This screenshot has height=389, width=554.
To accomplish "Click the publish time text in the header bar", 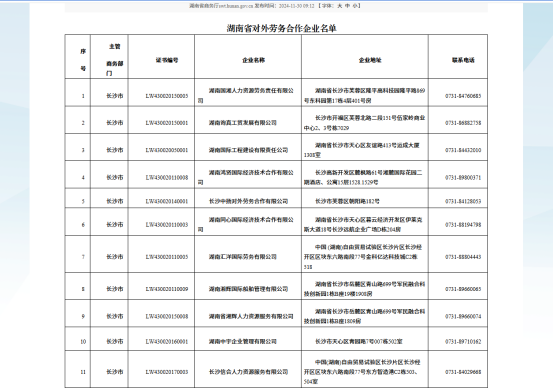I will tap(284, 6).
